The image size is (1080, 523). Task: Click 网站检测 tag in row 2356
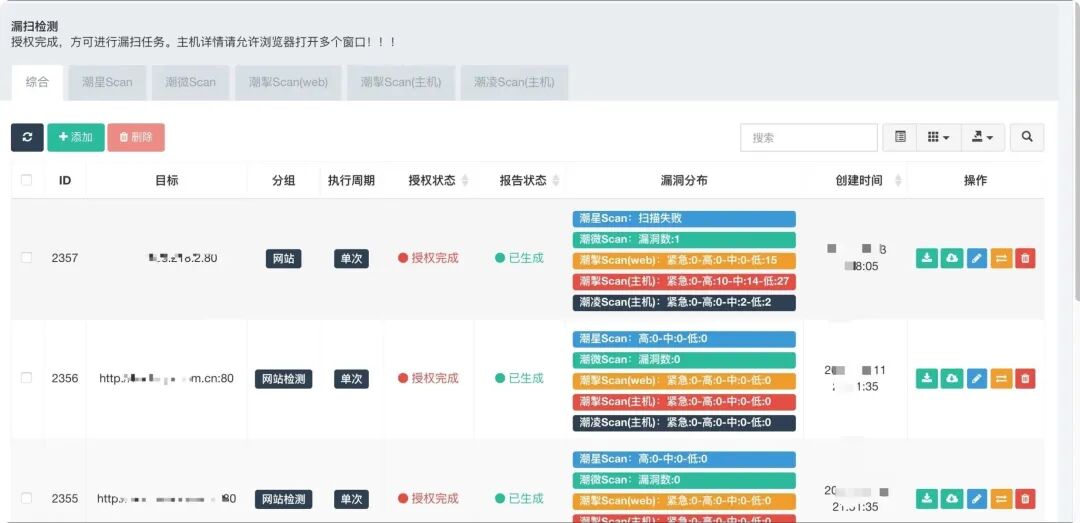point(284,378)
